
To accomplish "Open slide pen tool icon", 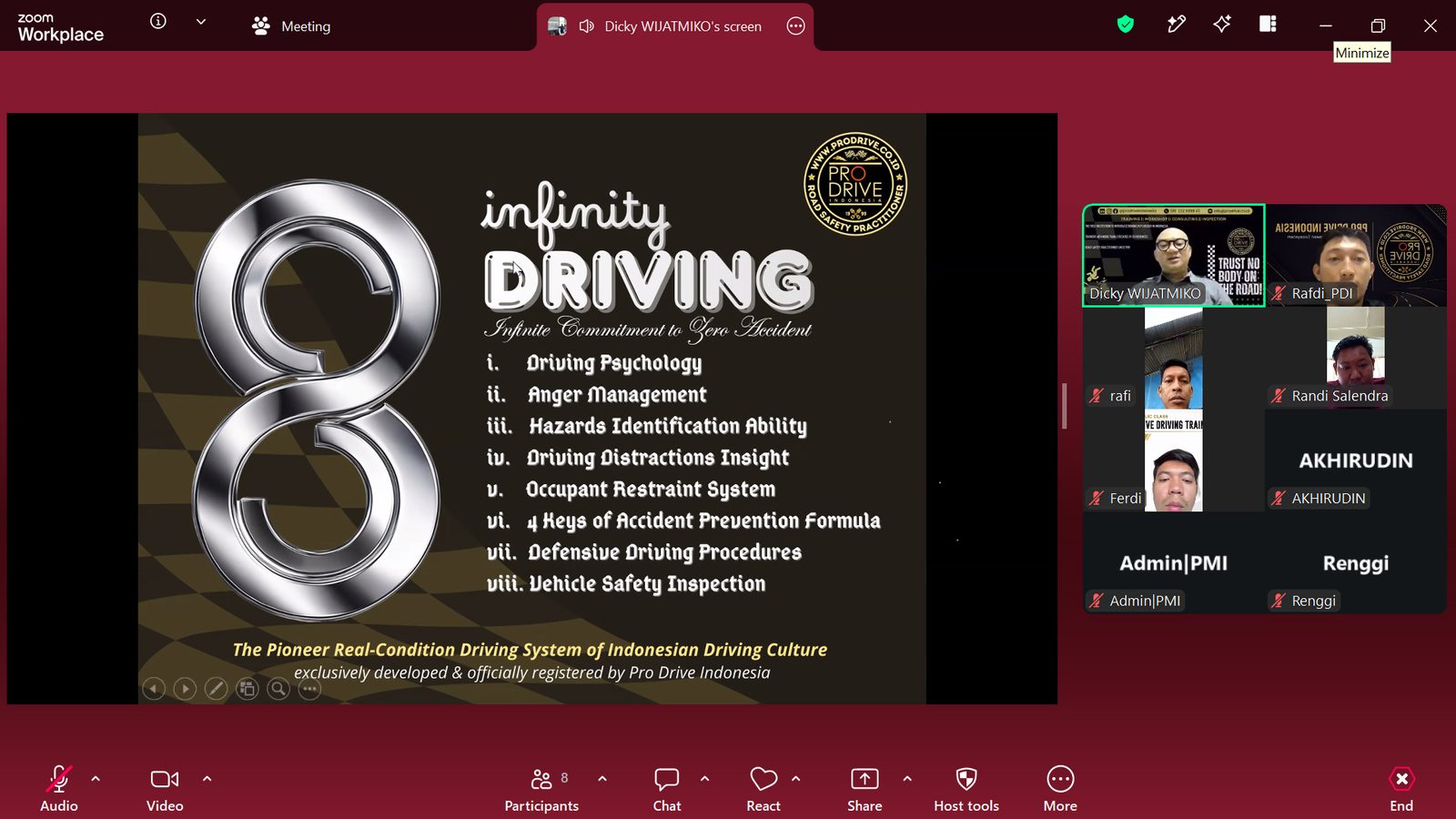I will pos(216,689).
